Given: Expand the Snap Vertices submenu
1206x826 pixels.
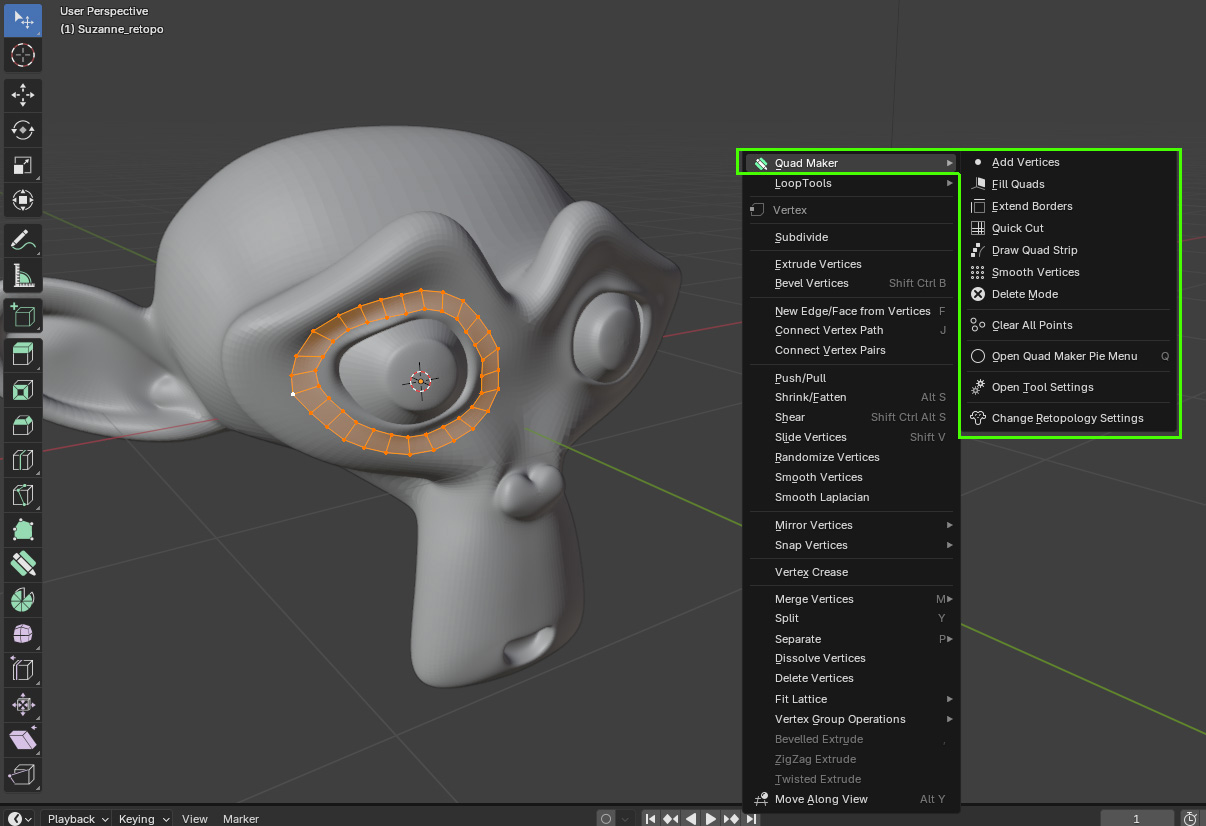Looking at the screenshot, I should pyautogui.click(x=851, y=545).
